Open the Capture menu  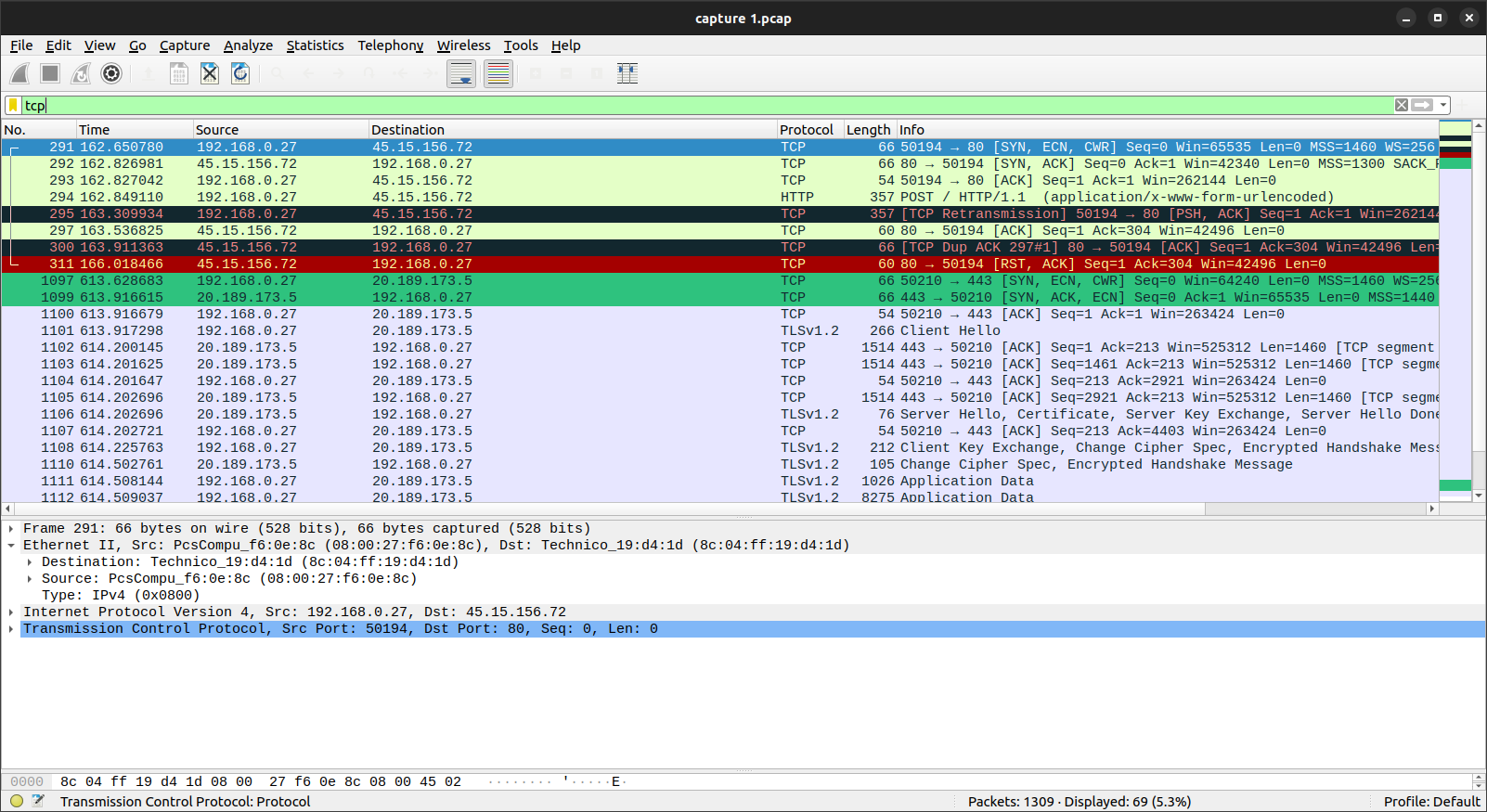(185, 45)
